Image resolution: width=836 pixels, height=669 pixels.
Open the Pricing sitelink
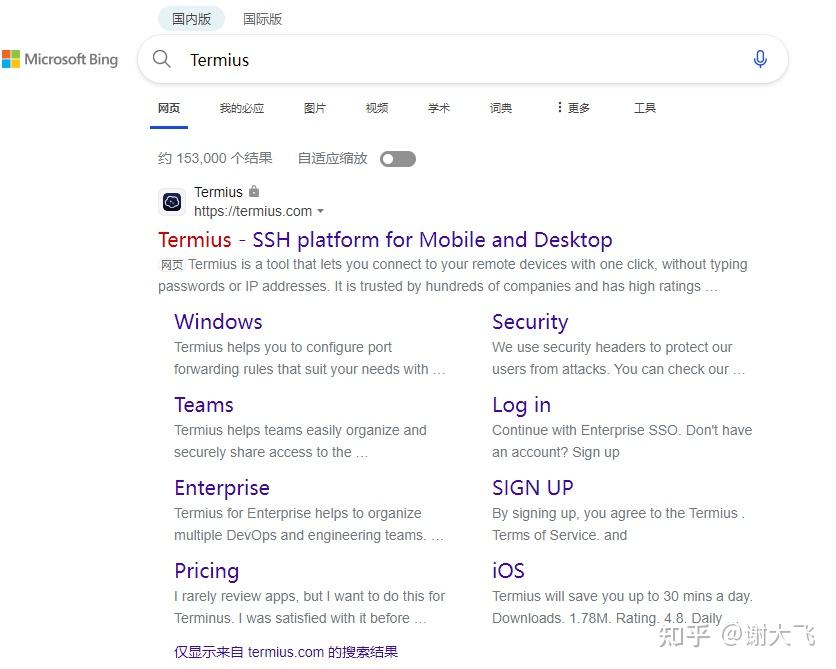tap(206, 571)
